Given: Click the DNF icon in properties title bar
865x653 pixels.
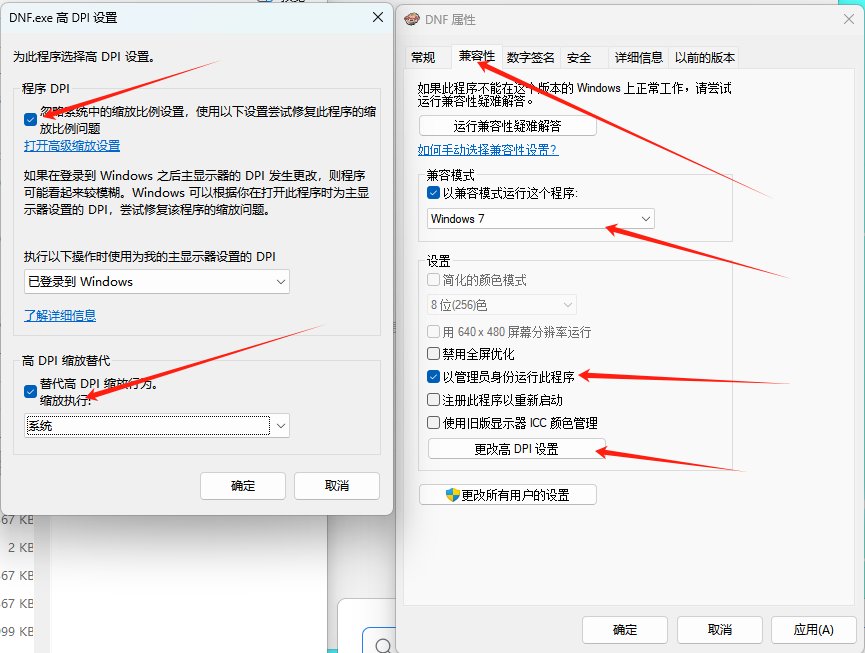Looking at the screenshot, I should [x=412, y=19].
